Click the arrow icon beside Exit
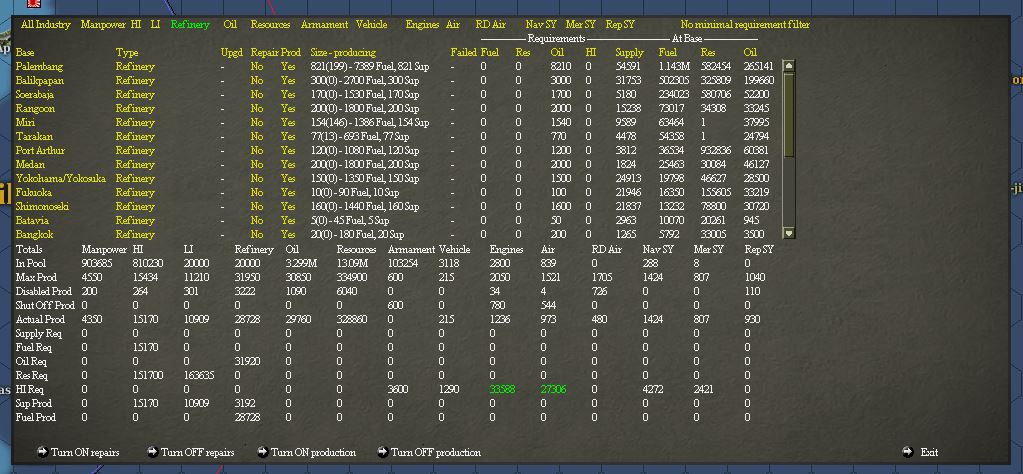The width and height of the screenshot is (1023, 474). [x=908, y=452]
